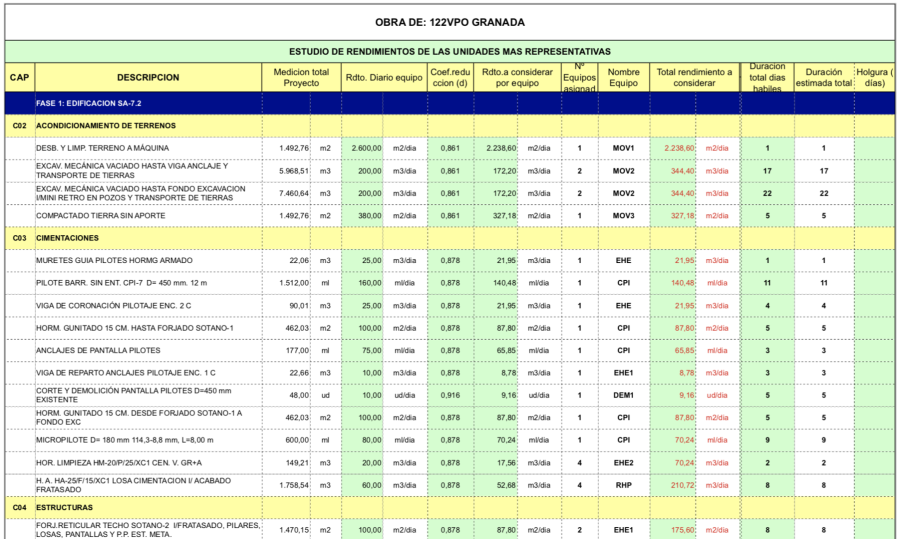Viewport: 900px width, 539px height.
Task: Click the "Rdto. Diario equipo" header cell
Action: 384,77
